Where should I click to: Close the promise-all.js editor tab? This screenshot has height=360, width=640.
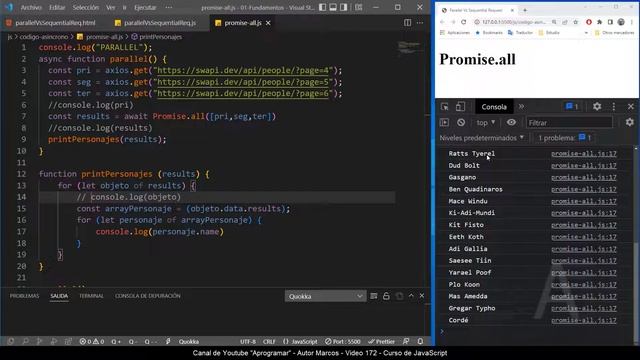(268, 23)
